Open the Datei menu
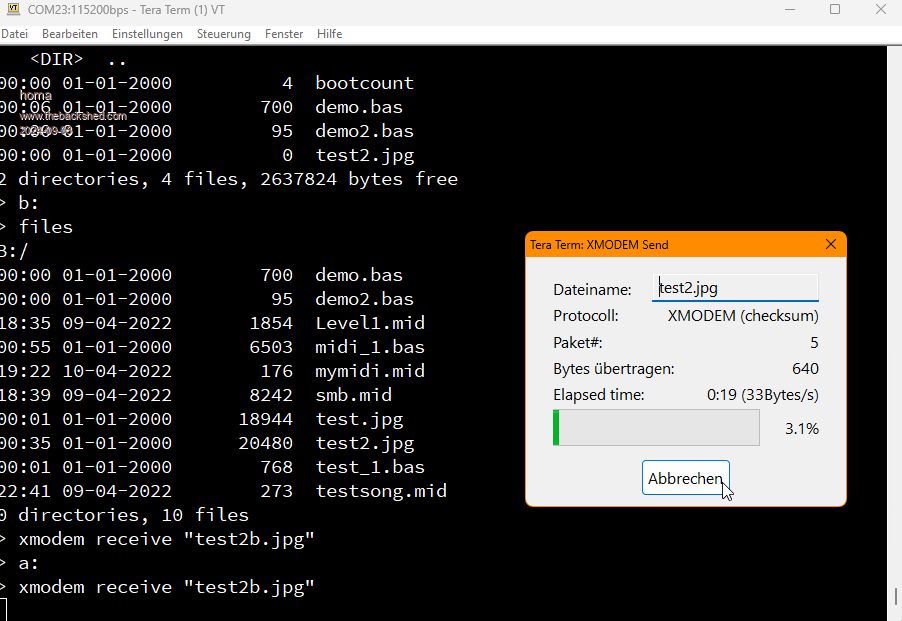This screenshot has width=902, height=621. [x=14, y=34]
